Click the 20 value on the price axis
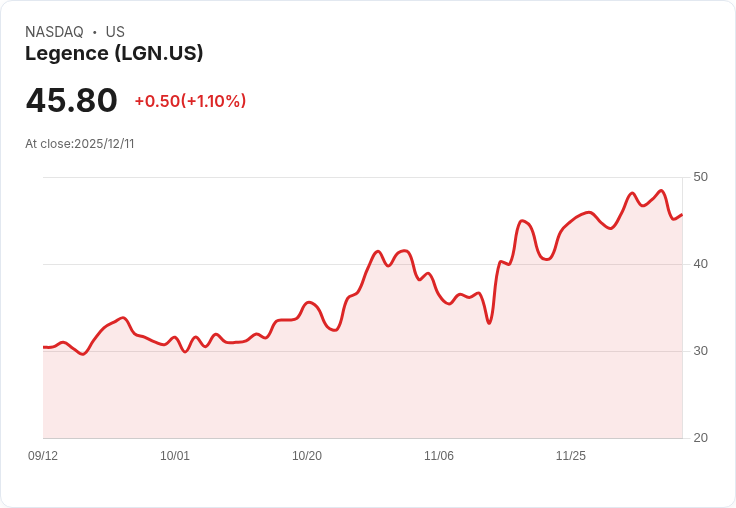Screen dimensions: 736x508 [700, 438]
